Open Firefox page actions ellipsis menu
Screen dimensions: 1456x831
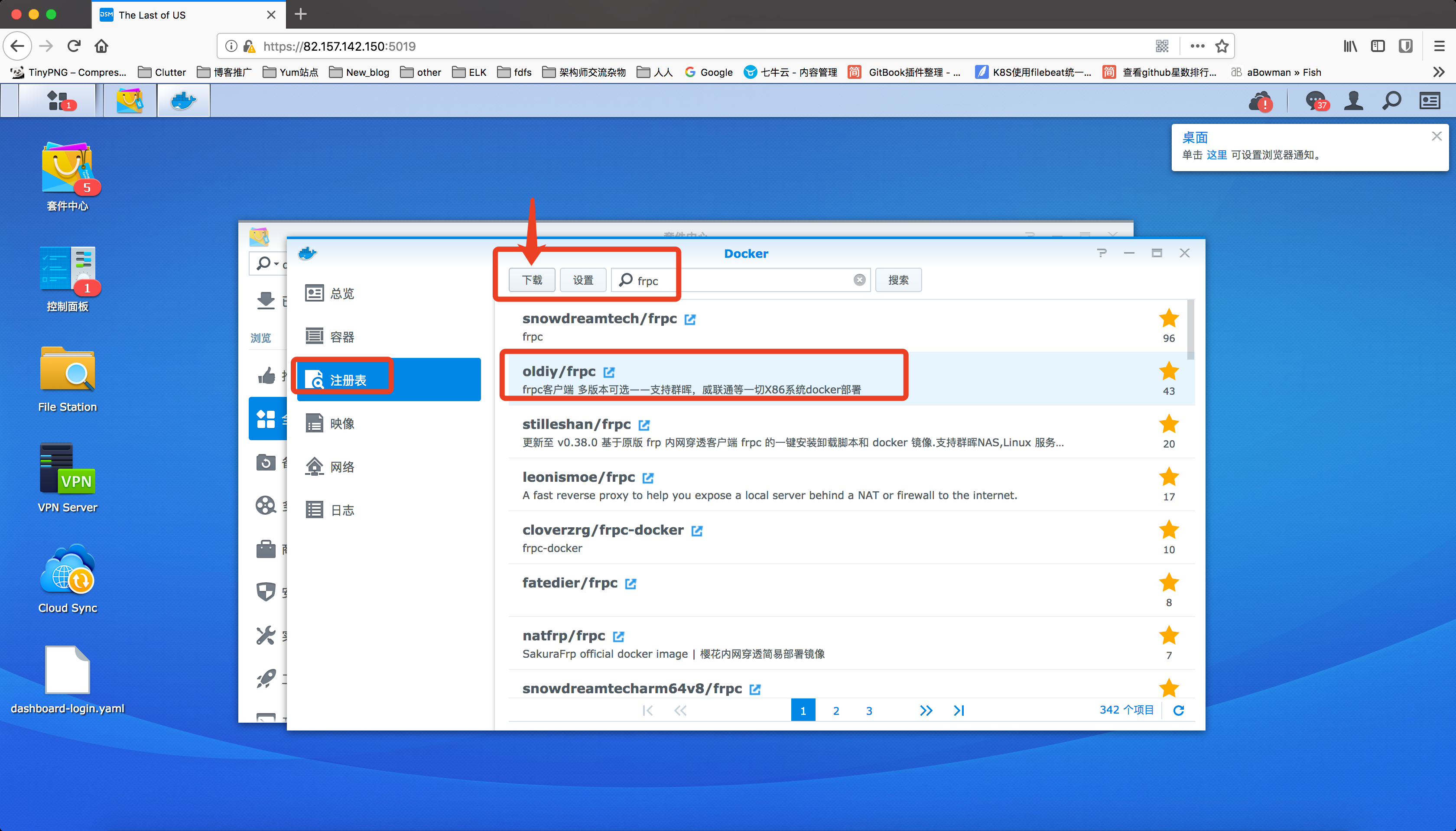1197,45
